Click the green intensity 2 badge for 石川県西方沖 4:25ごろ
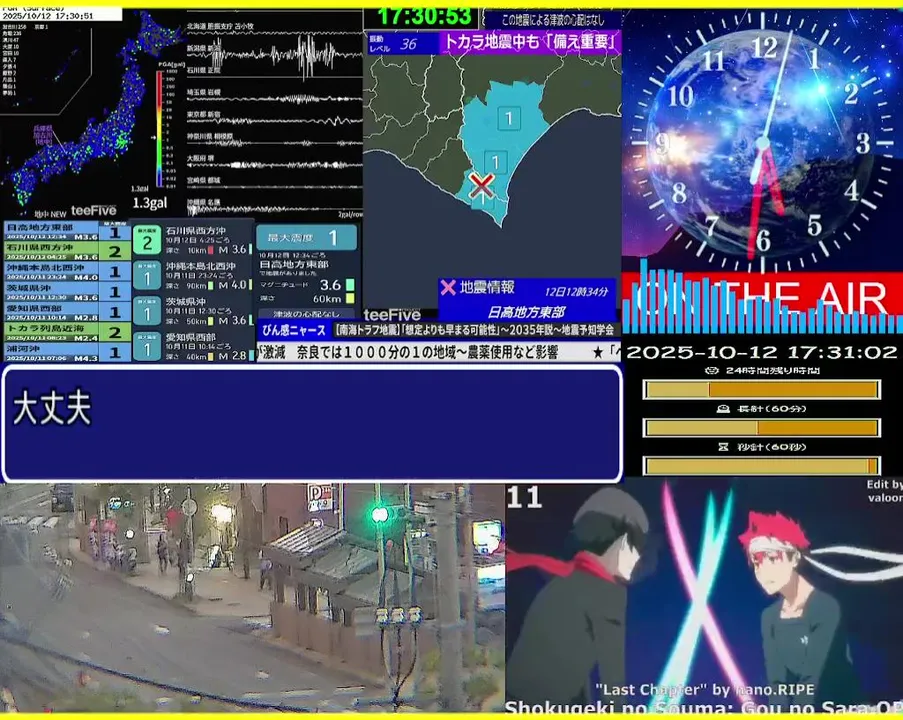Image resolution: width=903 pixels, height=720 pixels. [x=147, y=241]
